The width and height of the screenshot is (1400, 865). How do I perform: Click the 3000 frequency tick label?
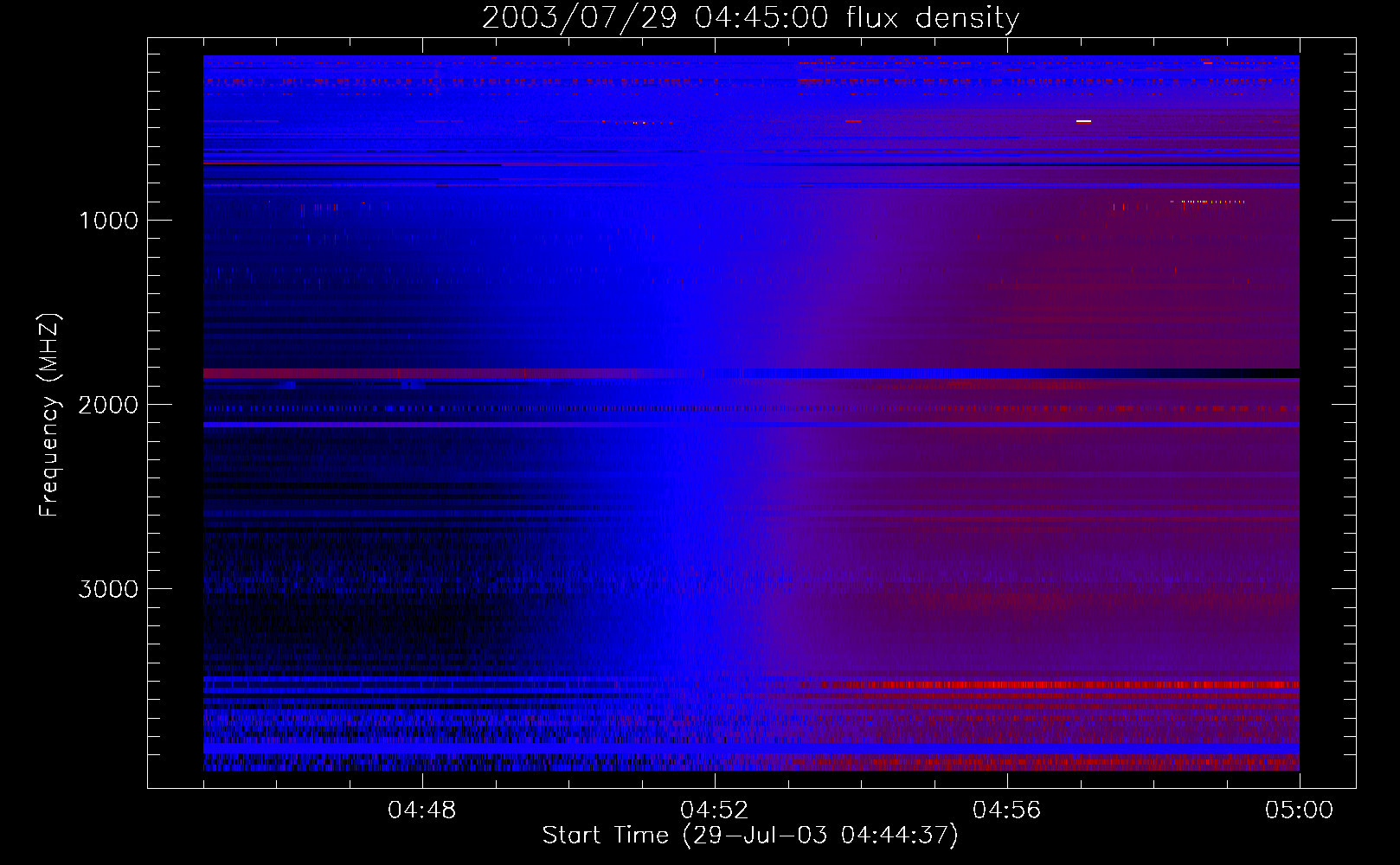[x=108, y=589]
